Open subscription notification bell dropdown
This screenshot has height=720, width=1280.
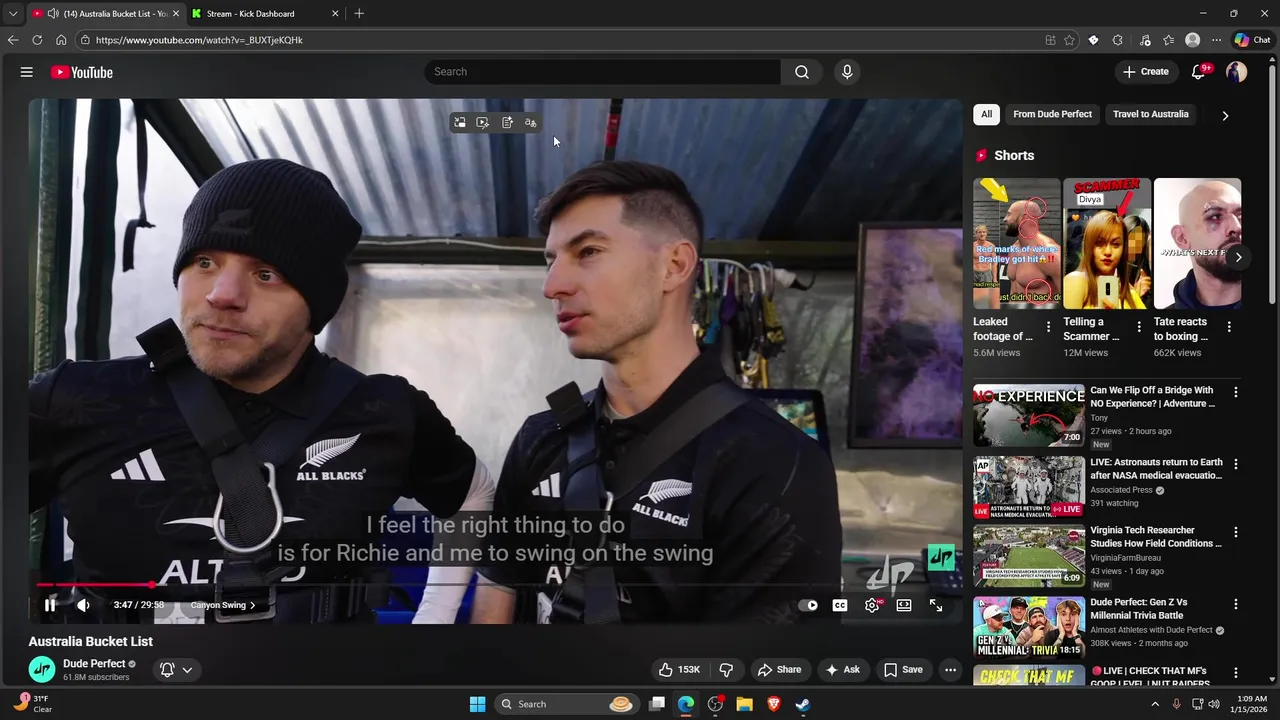pyautogui.click(x=176, y=670)
